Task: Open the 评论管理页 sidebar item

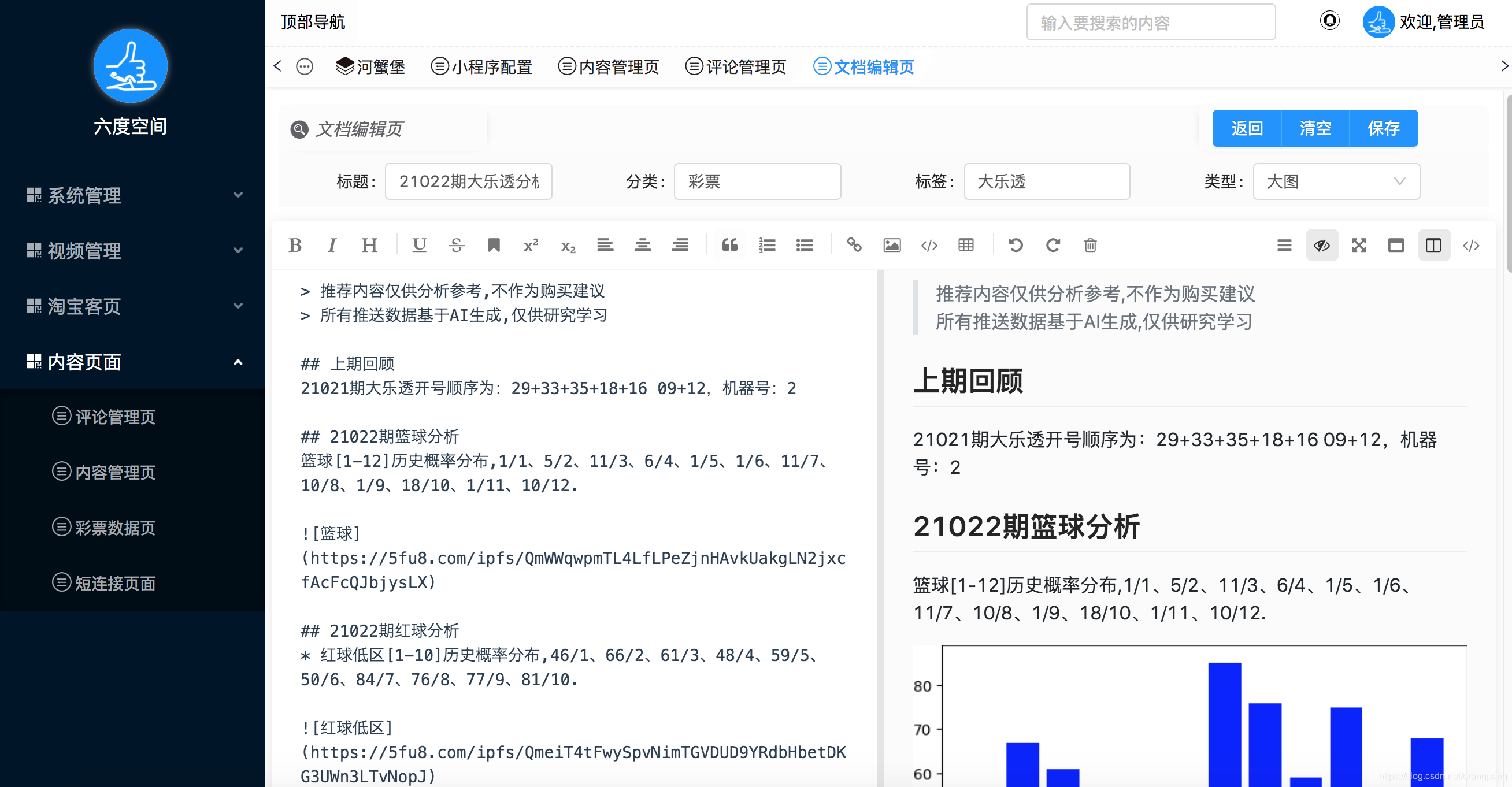Action: coord(132,417)
